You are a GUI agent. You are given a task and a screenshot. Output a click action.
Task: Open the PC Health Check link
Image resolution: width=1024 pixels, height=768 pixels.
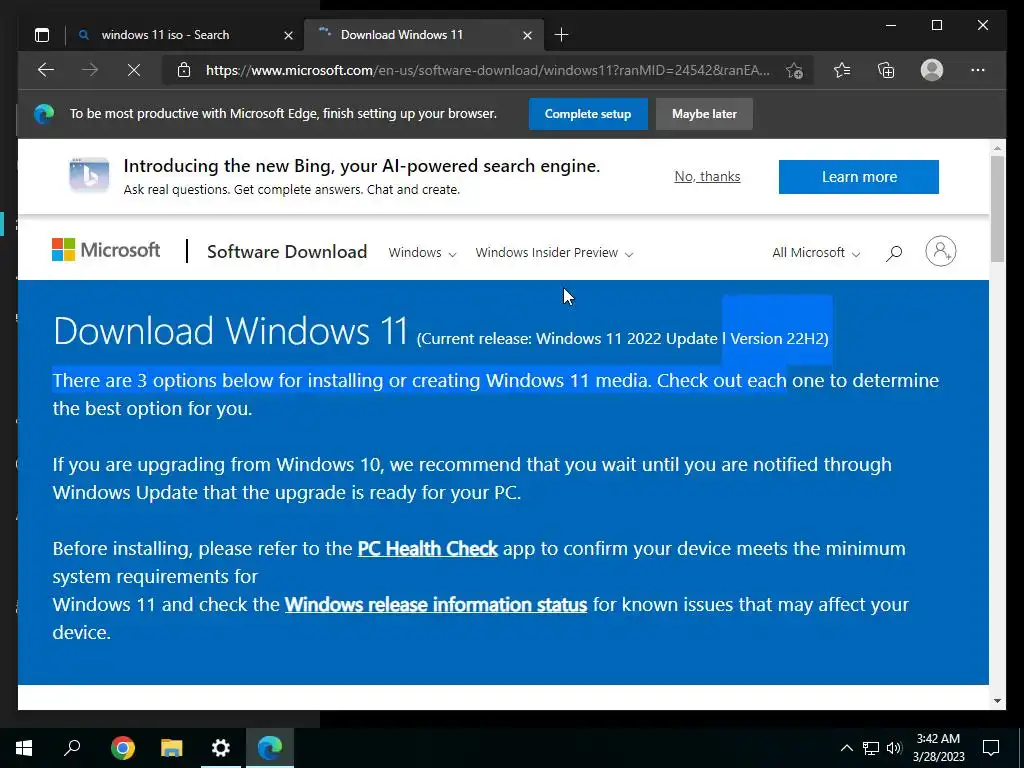tap(428, 549)
